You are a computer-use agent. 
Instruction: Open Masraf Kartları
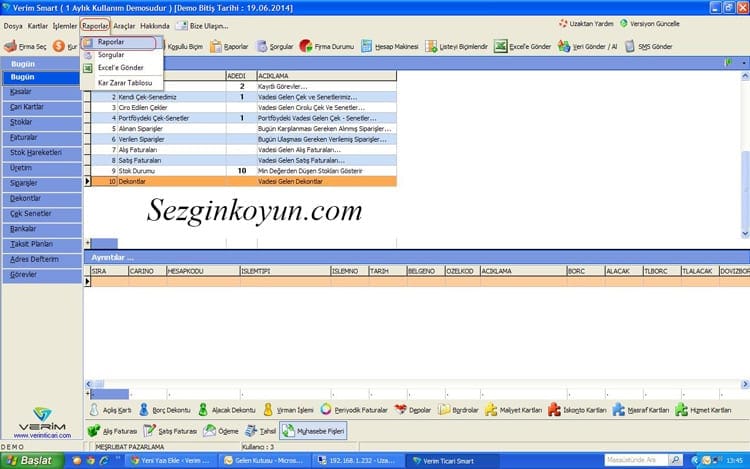click(642, 410)
